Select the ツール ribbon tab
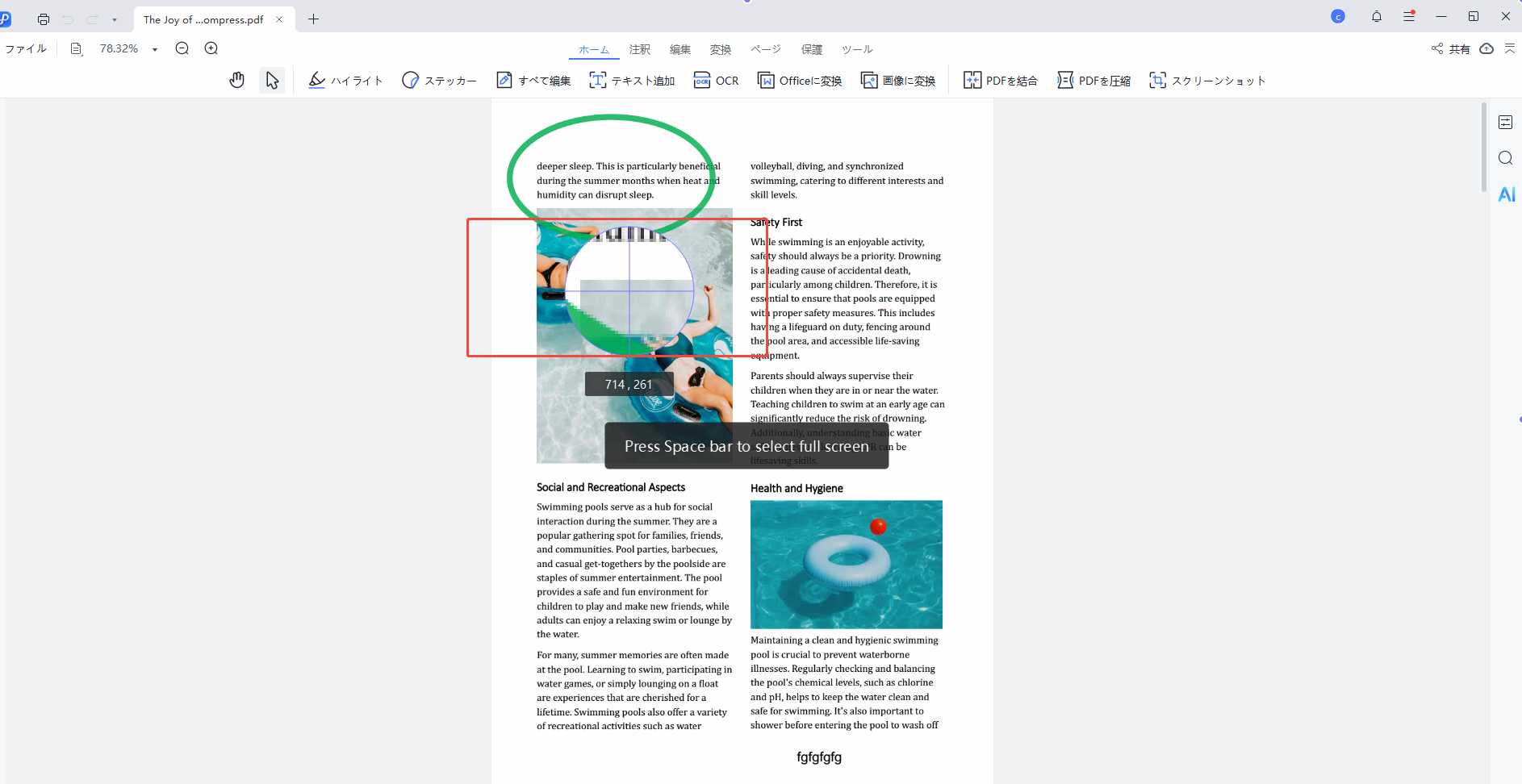Viewport: 1522px width, 784px height. coord(857,49)
